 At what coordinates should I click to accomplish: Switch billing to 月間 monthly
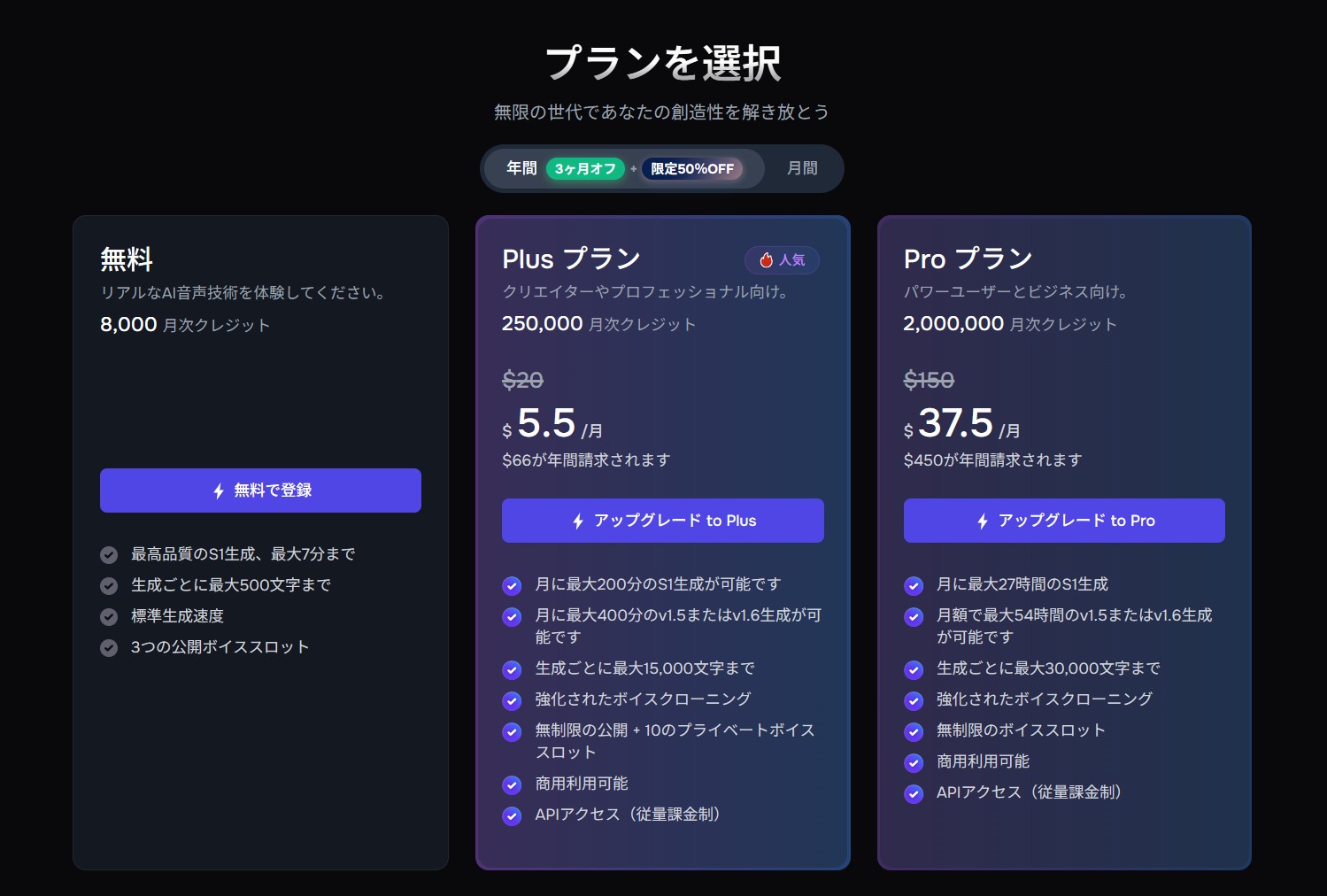click(x=802, y=168)
